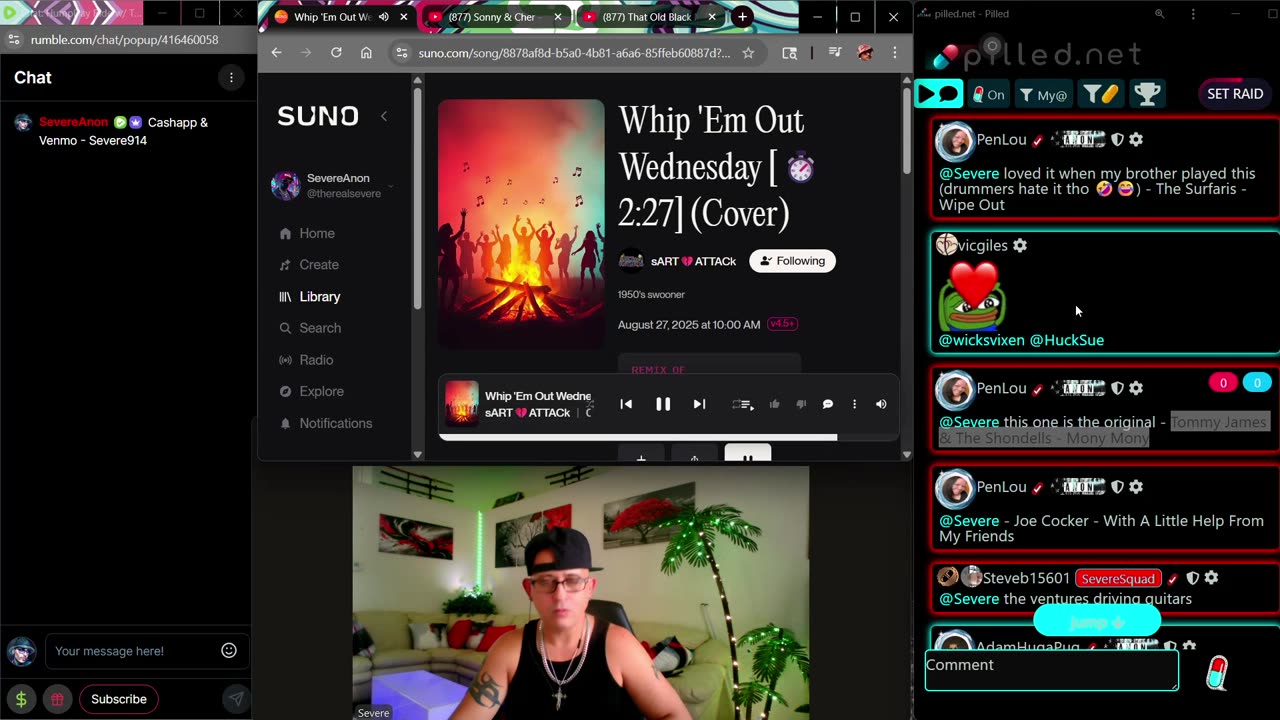Open settings gear on Steveb15601 message
Viewport: 1280px width, 720px height.
click(x=1212, y=578)
